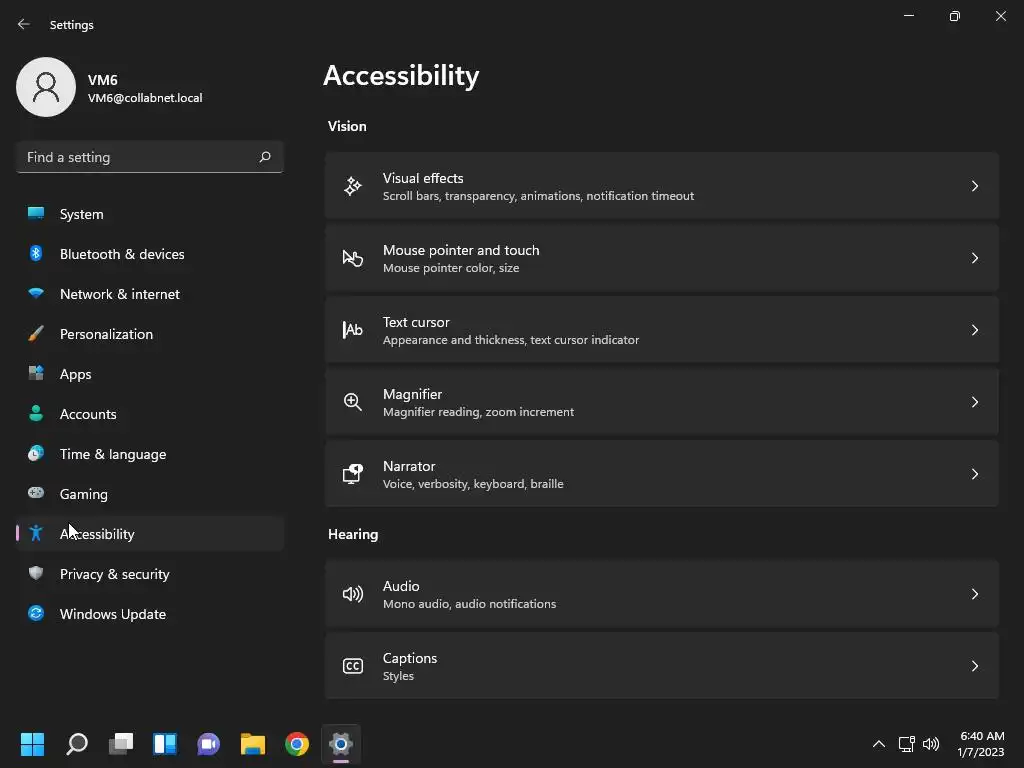Viewport: 1024px width, 768px height.
Task: Click the Captions CC icon
Action: [353, 666]
